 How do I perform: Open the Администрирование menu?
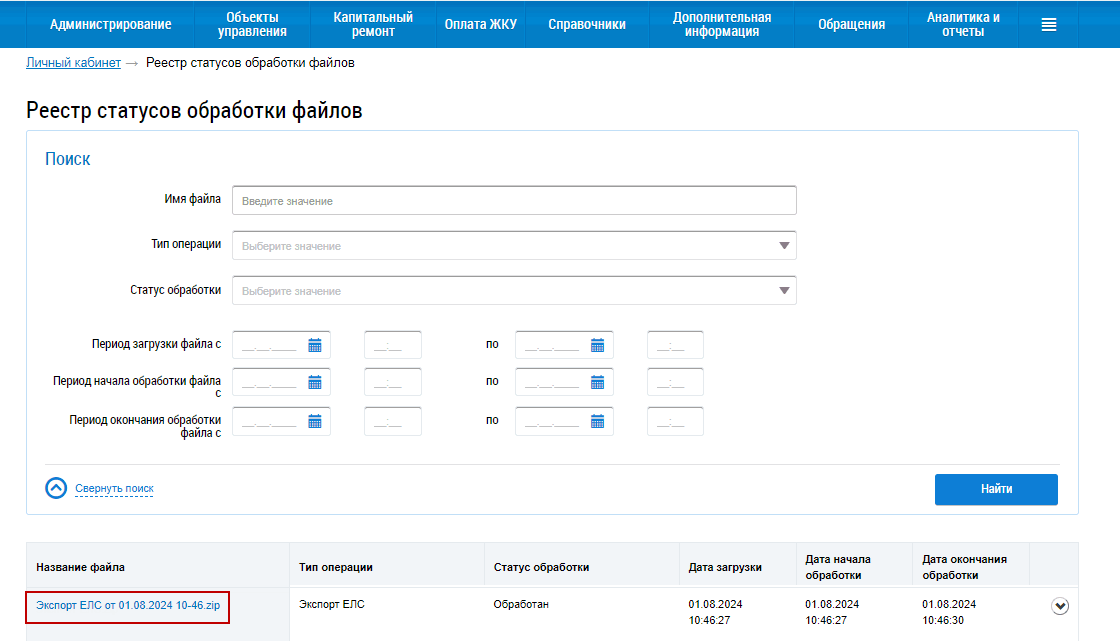coord(111,24)
